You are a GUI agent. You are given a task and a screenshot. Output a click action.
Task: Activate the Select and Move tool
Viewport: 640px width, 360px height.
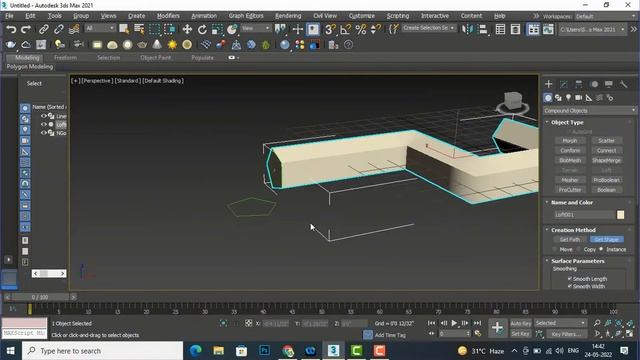(187, 29)
